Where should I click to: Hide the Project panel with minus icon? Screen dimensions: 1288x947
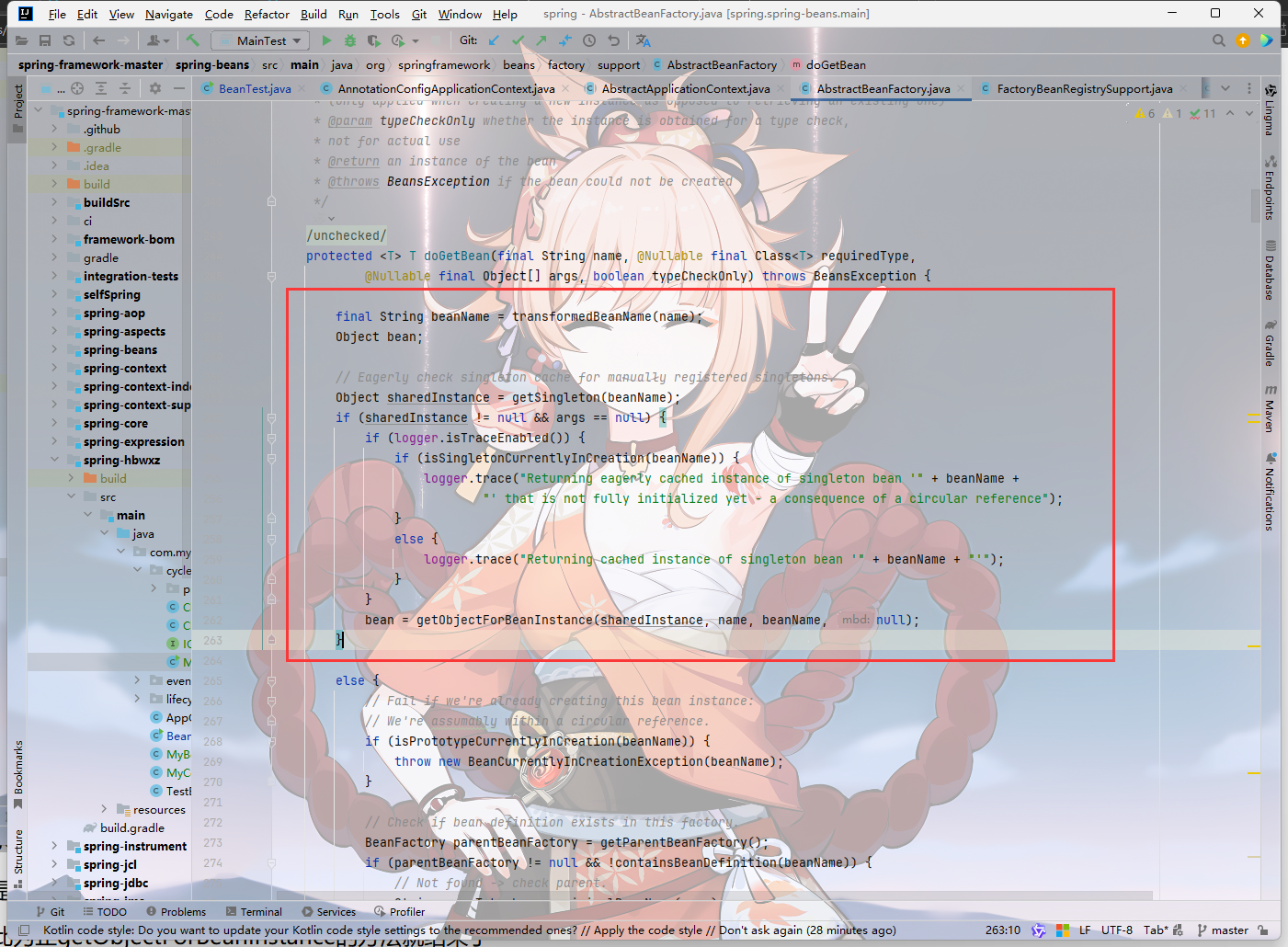click(179, 88)
